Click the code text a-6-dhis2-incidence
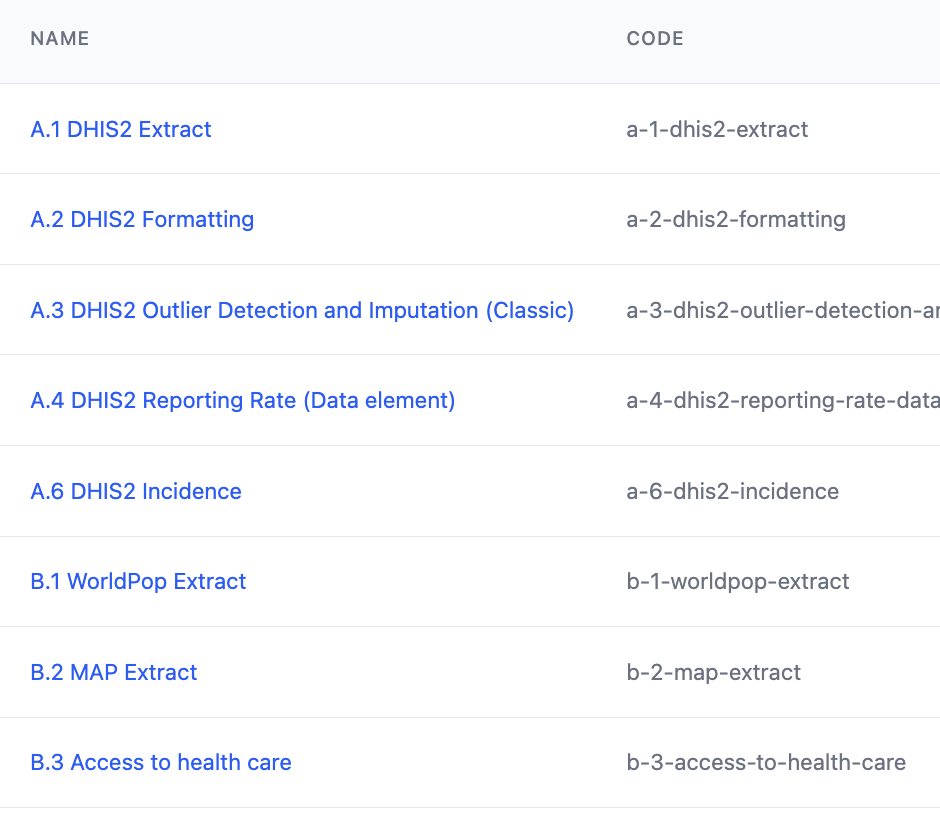Image resolution: width=940 pixels, height=814 pixels. [x=732, y=492]
